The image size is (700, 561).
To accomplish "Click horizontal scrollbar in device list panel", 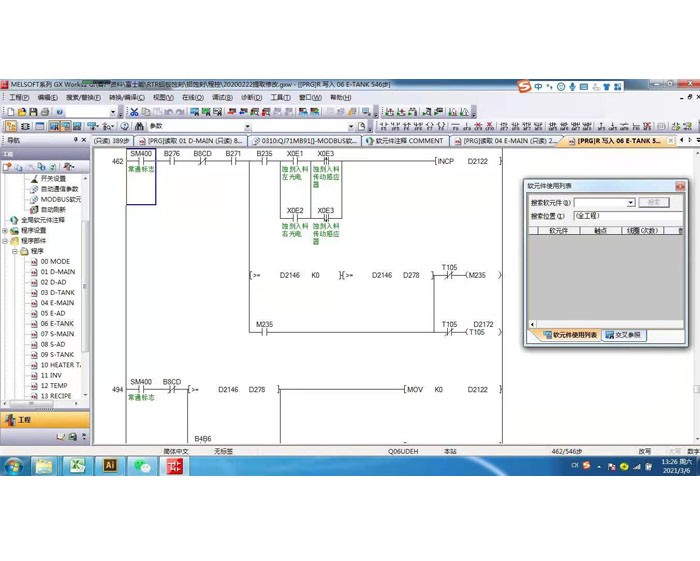I will 600,323.
